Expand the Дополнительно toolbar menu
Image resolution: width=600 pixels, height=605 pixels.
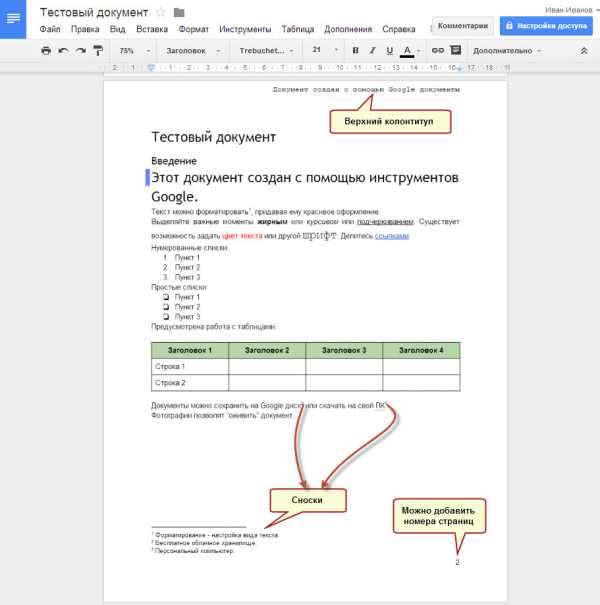[507, 51]
